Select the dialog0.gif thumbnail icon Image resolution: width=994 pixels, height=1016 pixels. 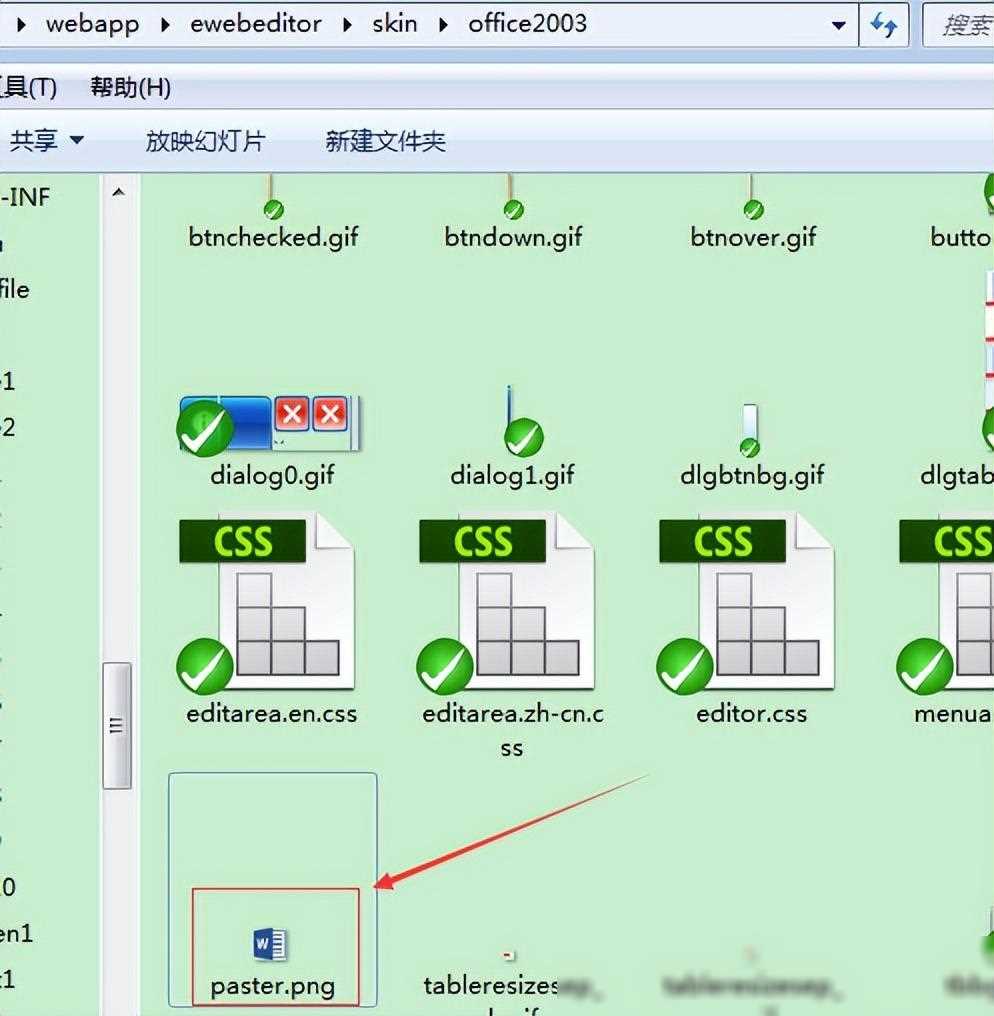tap(268, 424)
